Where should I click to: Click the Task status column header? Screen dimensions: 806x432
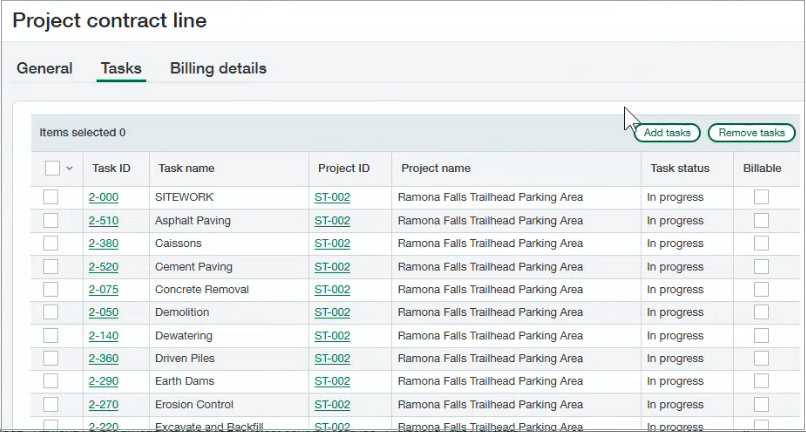click(680, 169)
